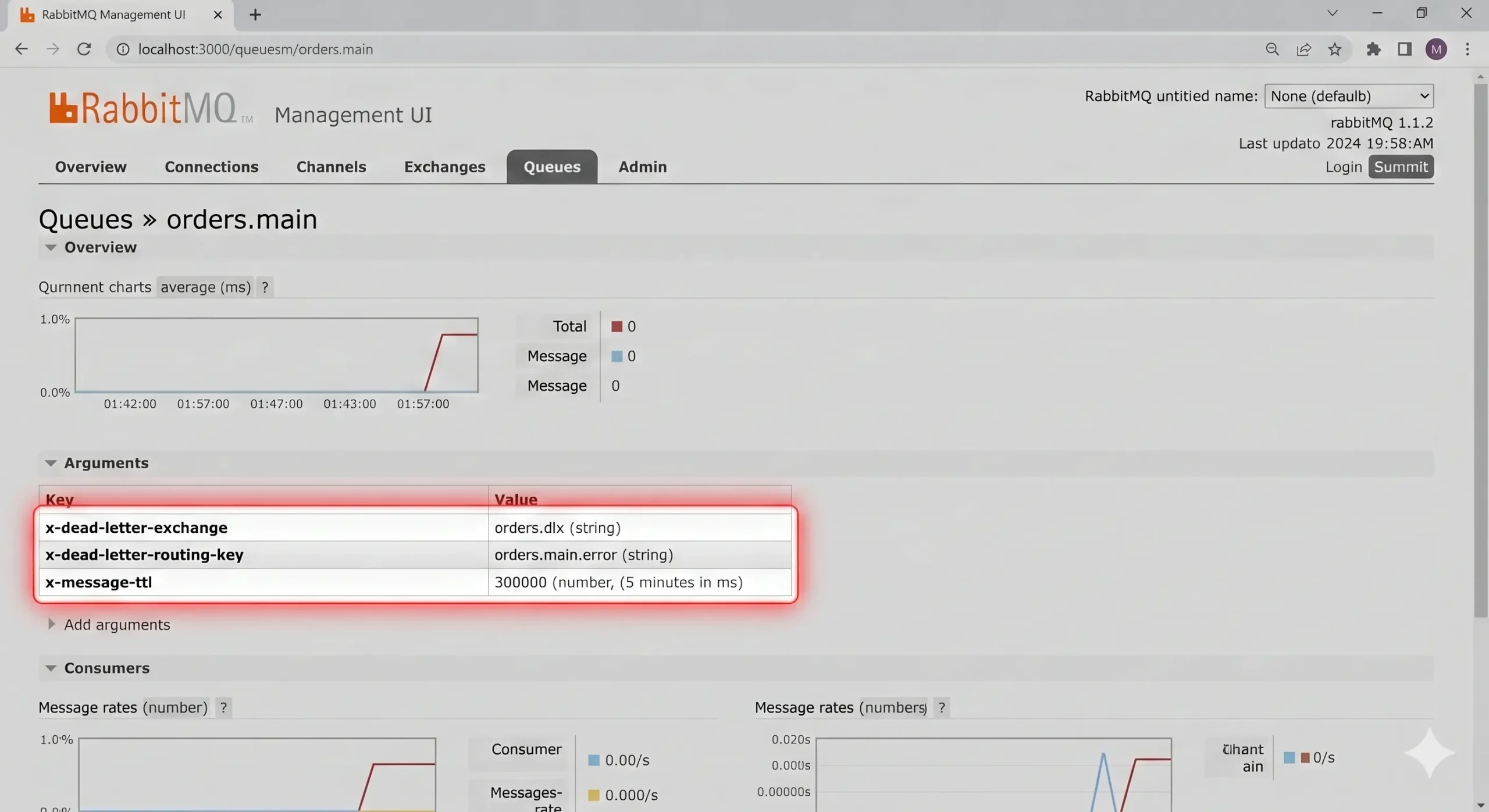
Task: Reload the current page
Action: tap(84, 49)
